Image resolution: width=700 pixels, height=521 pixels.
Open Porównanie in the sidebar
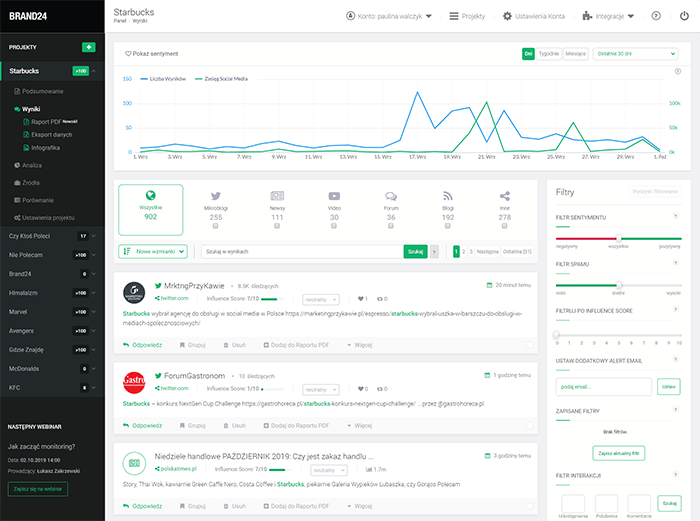pyautogui.click(x=34, y=200)
